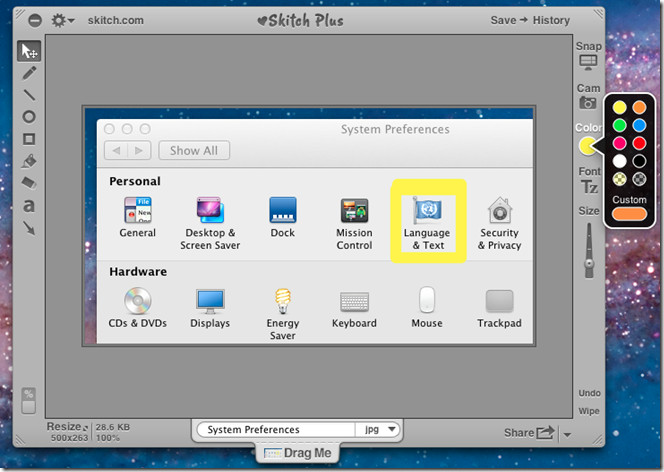Click the image name field 'System Preferences'

(x=276, y=430)
